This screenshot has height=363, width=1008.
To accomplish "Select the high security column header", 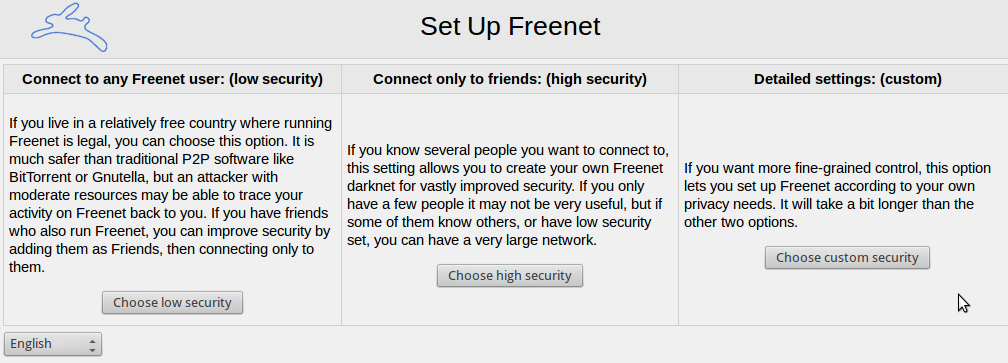I will point(510,79).
